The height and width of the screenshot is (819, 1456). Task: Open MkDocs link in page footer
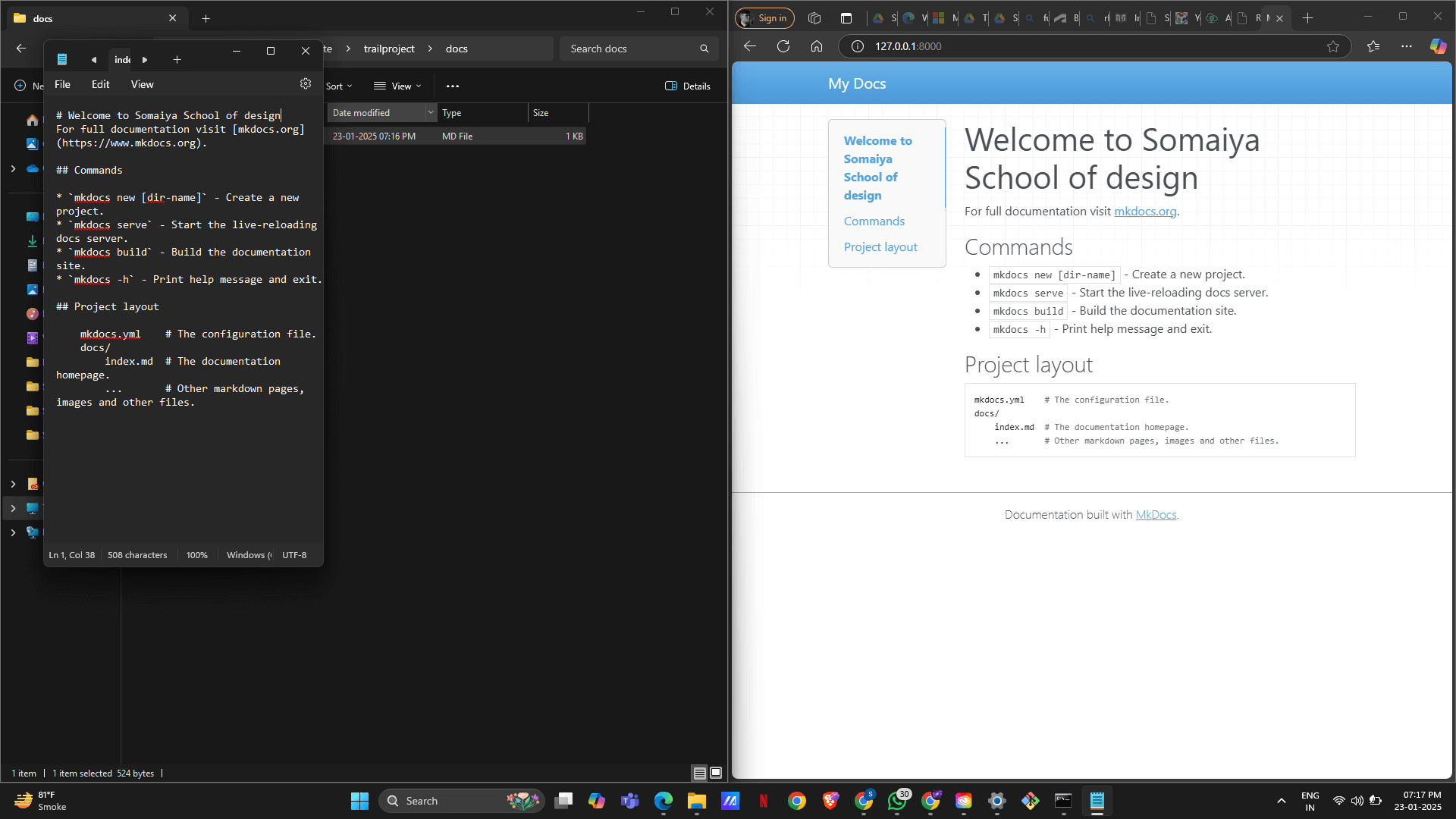point(1156,514)
